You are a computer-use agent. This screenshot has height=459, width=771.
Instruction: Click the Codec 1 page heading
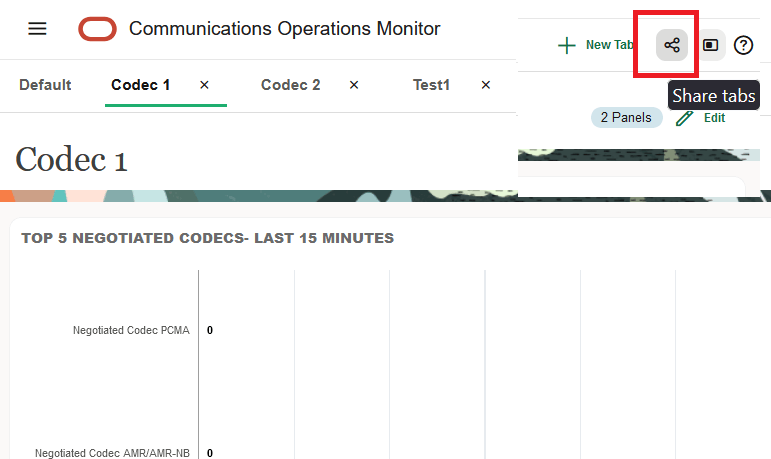point(71,159)
